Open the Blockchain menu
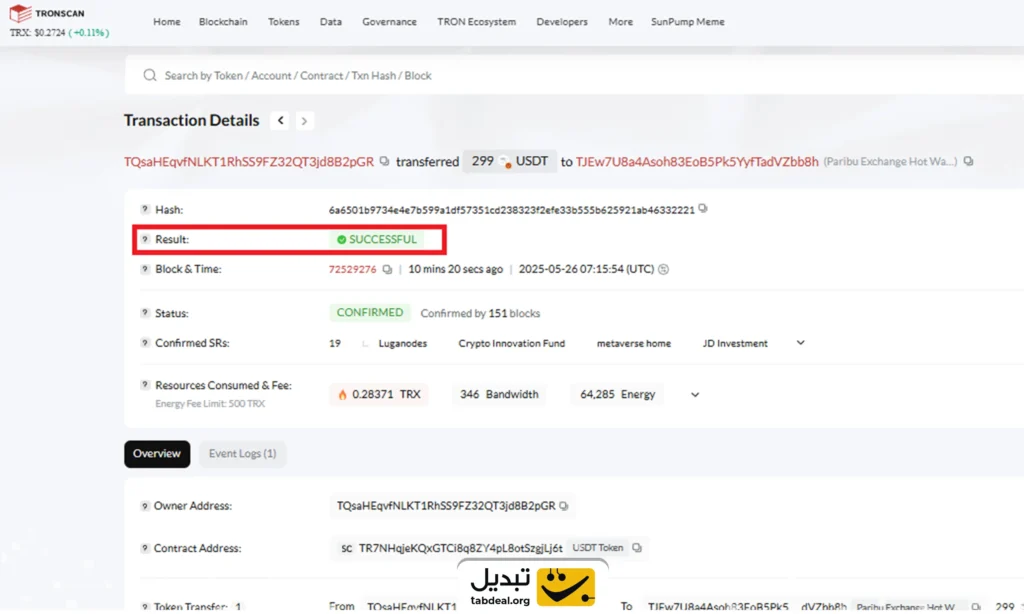The image size is (1024, 614). coord(223,22)
